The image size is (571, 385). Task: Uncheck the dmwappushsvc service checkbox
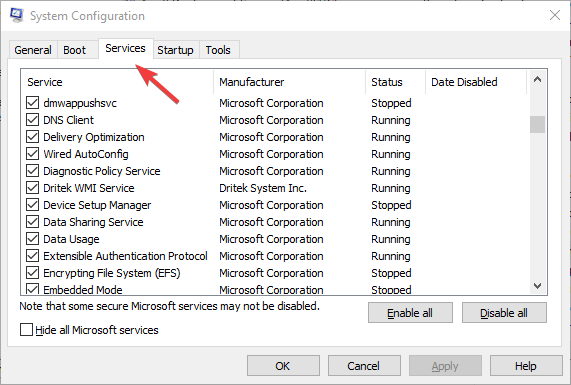32,103
